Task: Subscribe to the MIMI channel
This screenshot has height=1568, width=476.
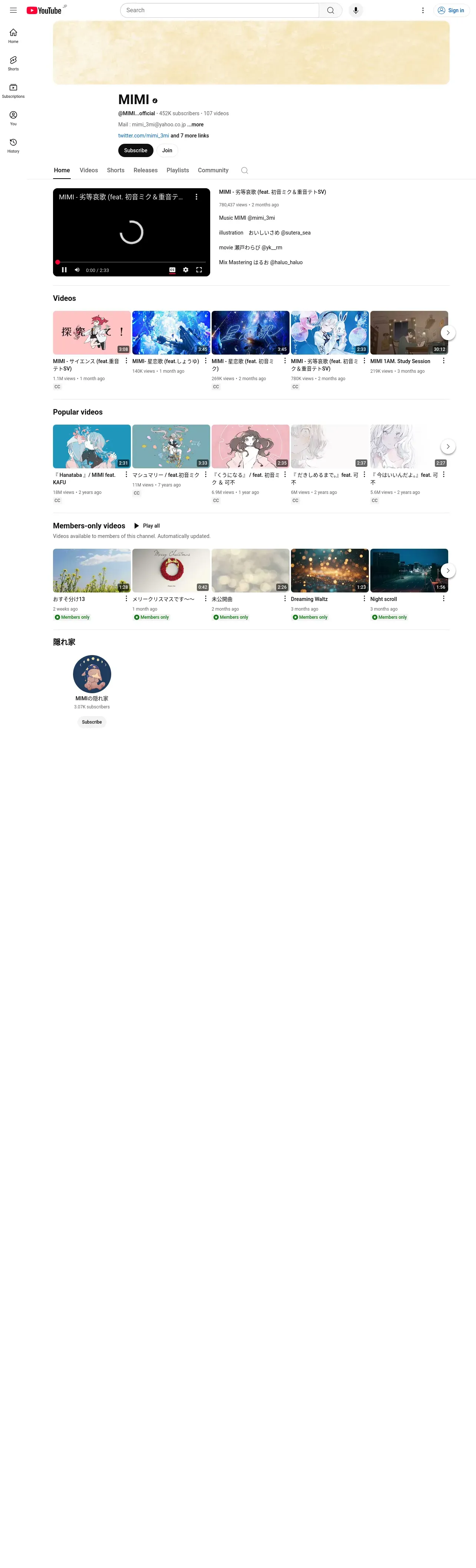Action: [x=136, y=150]
